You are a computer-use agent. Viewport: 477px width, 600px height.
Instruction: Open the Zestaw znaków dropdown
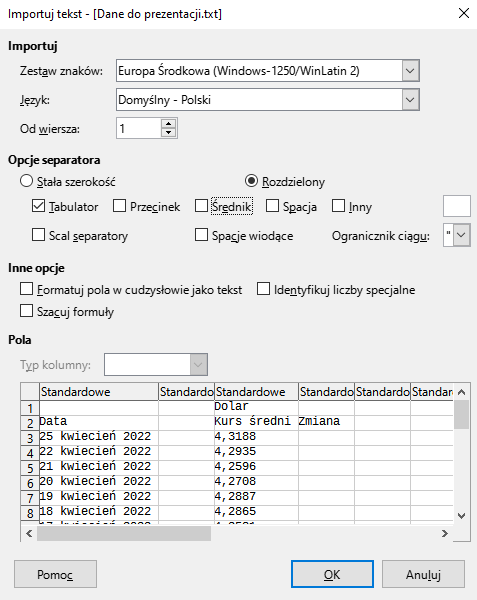click(x=410, y=71)
